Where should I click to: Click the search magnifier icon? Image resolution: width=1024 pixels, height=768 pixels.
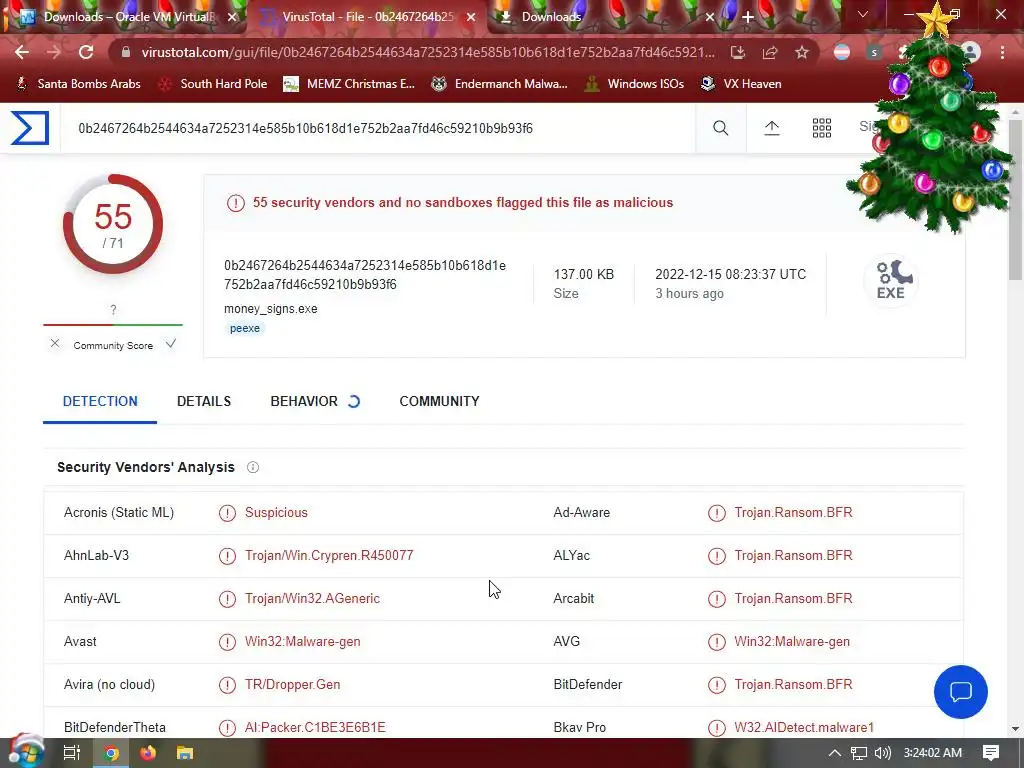(x=720, y=128)
